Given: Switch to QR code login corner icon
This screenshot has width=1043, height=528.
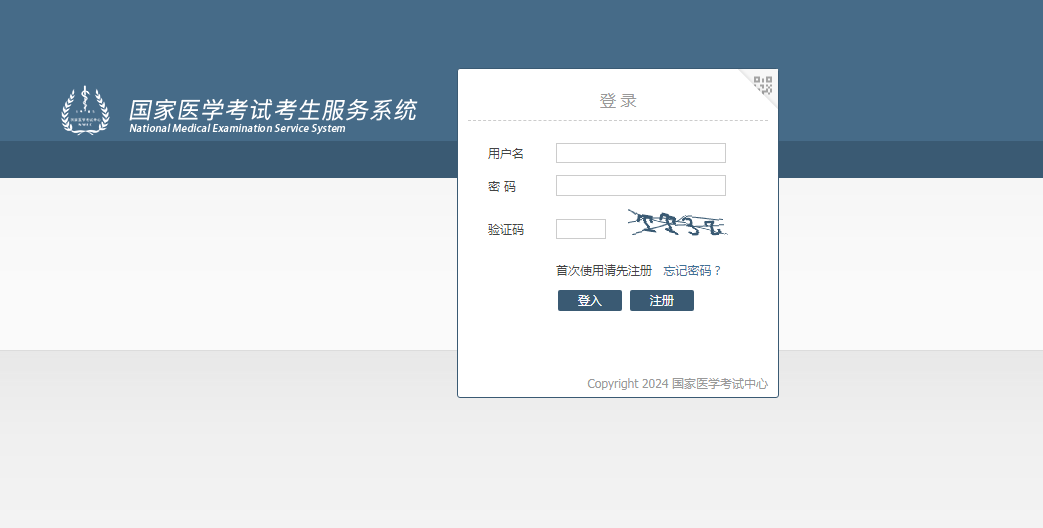Looking at the screenshot, I should tap(763, 85).
